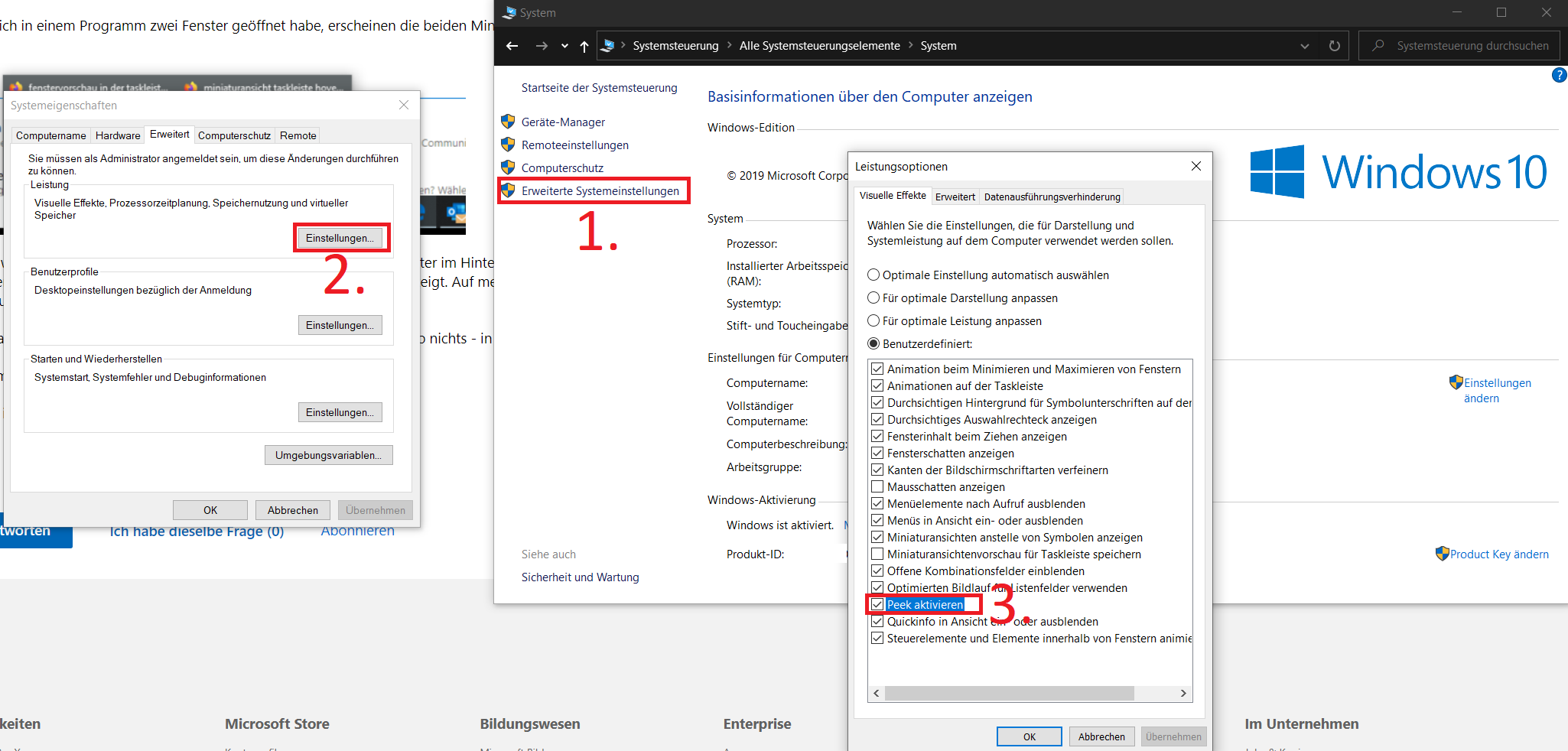Open Benutzerprofile Einstellungen button
Viewport: 1568px width, 751px height.
[340, 325]
